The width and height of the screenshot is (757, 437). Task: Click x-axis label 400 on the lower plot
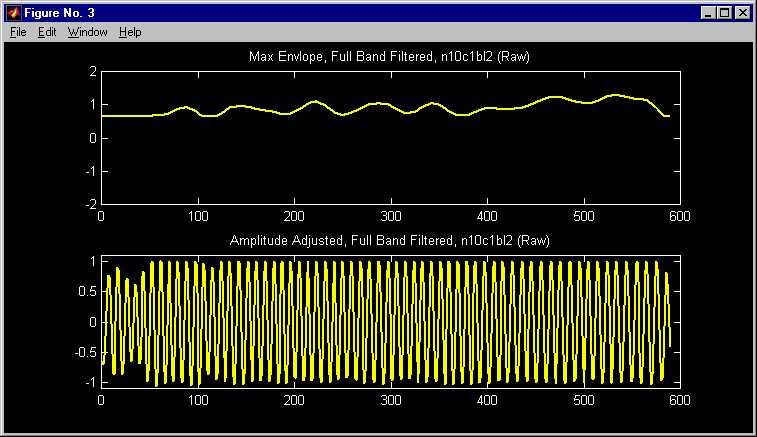click(486, 399)
